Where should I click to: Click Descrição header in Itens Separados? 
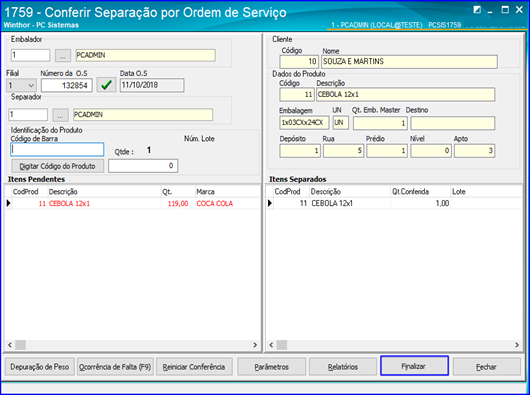pyautogui.click(x=350, y=192)
